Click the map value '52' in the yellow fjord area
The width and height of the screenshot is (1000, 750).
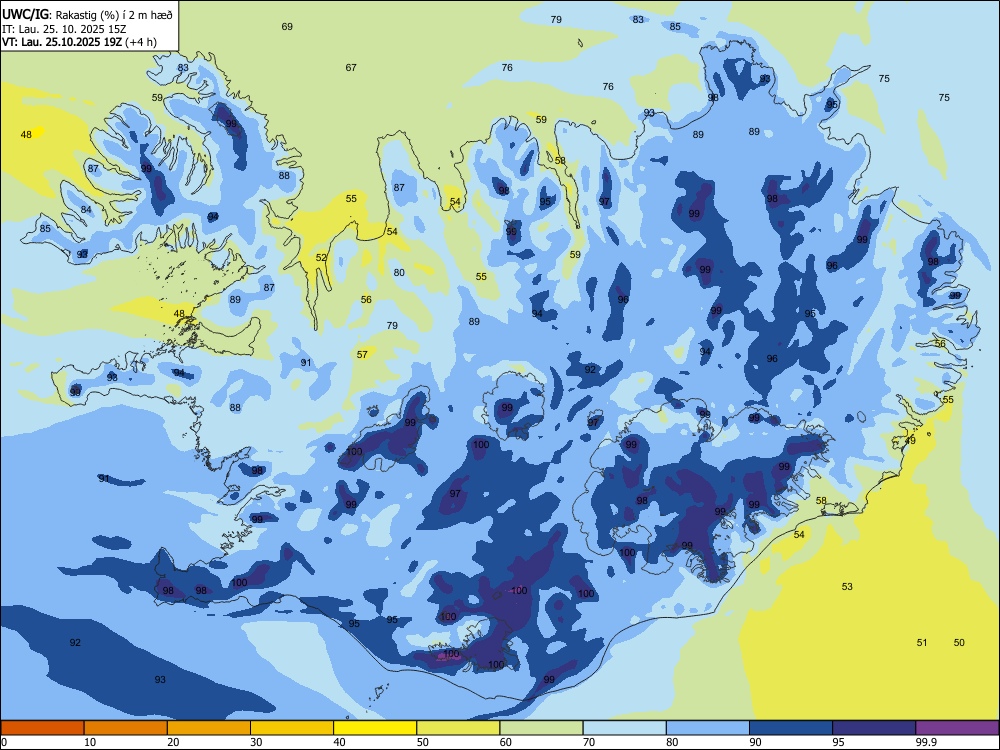(321, 258)
